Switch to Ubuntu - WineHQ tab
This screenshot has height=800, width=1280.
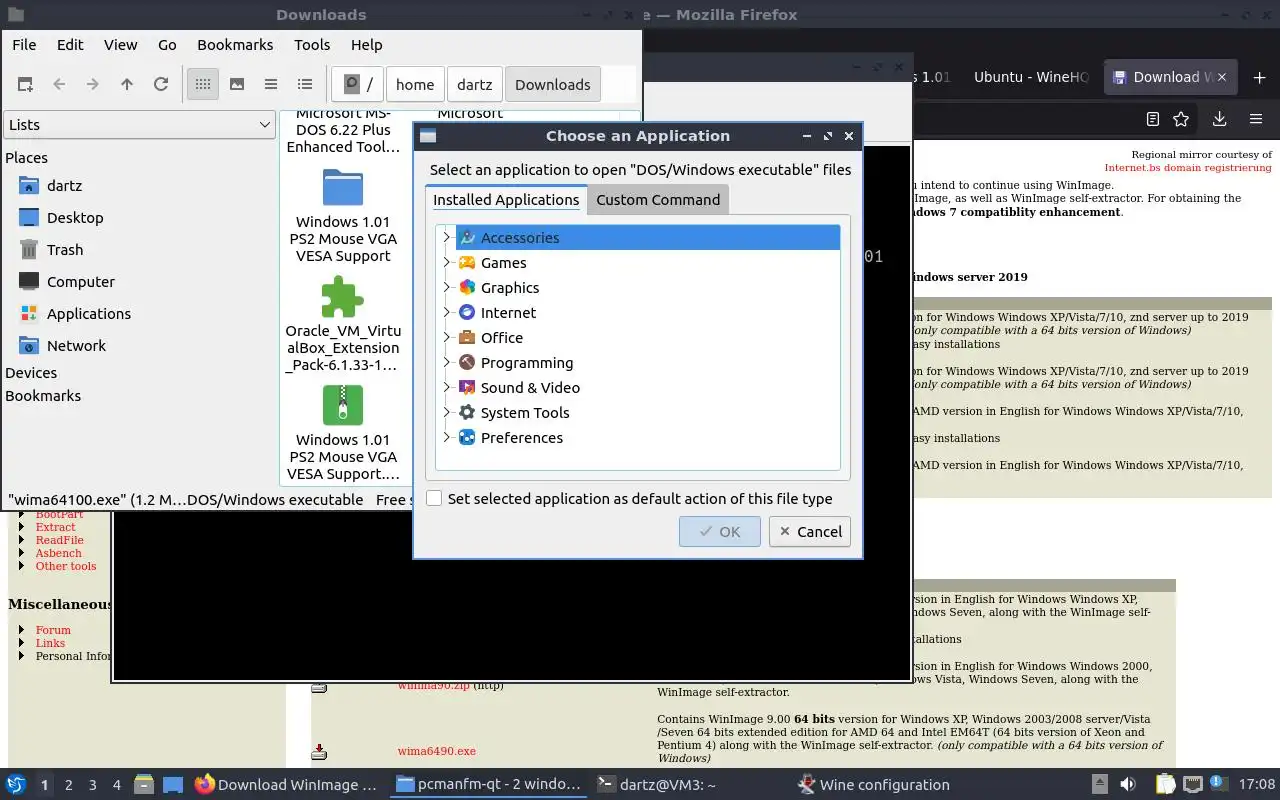(x=1030, y=77)
